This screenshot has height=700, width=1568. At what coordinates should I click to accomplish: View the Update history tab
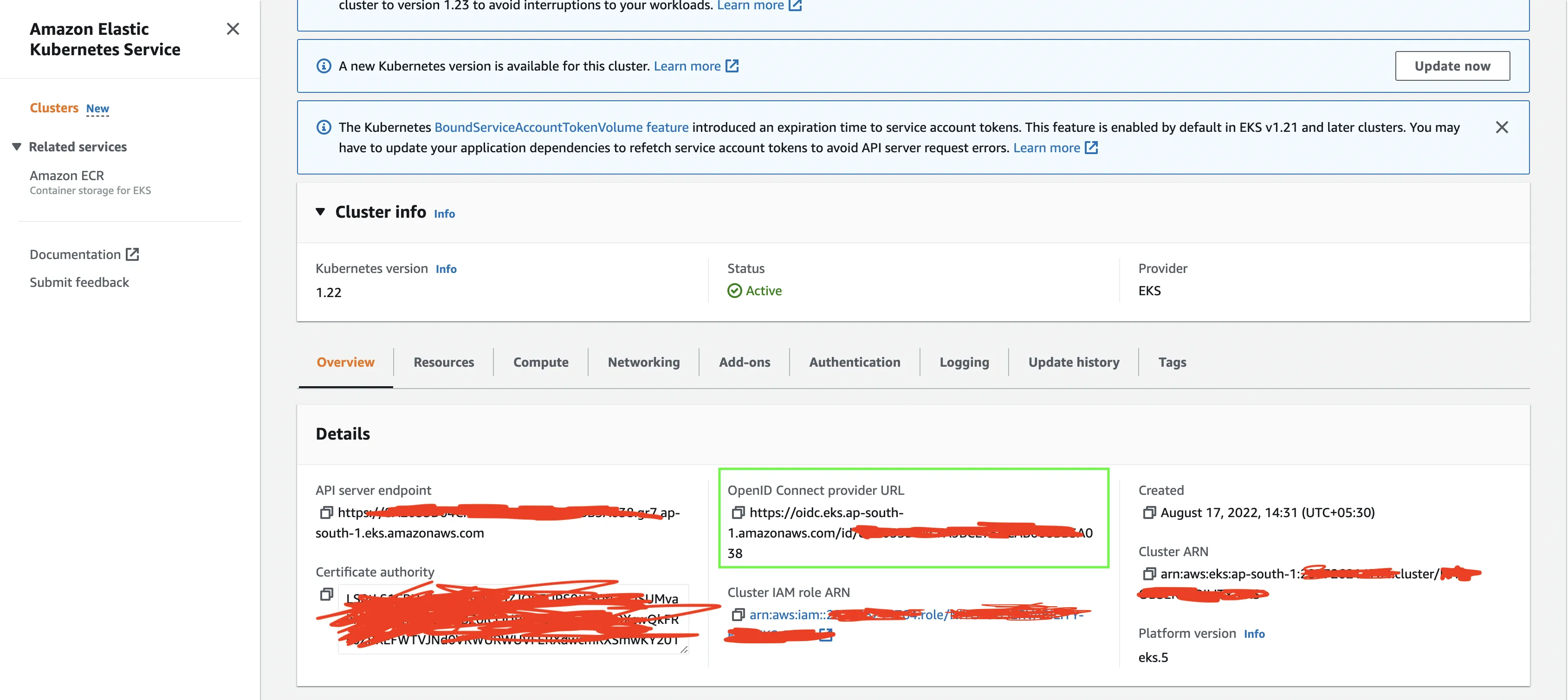pyautogui.click(x=1074, y=362)
